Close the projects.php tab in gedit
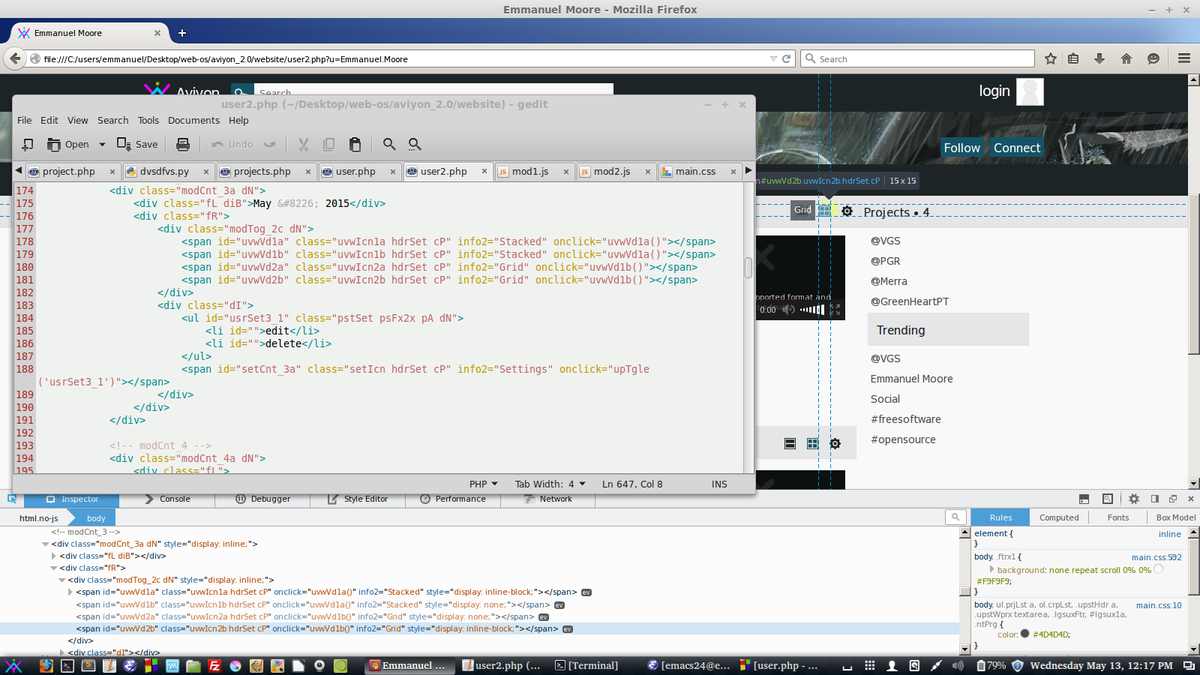Screen dimensions: 1200x675 point(308,172)
